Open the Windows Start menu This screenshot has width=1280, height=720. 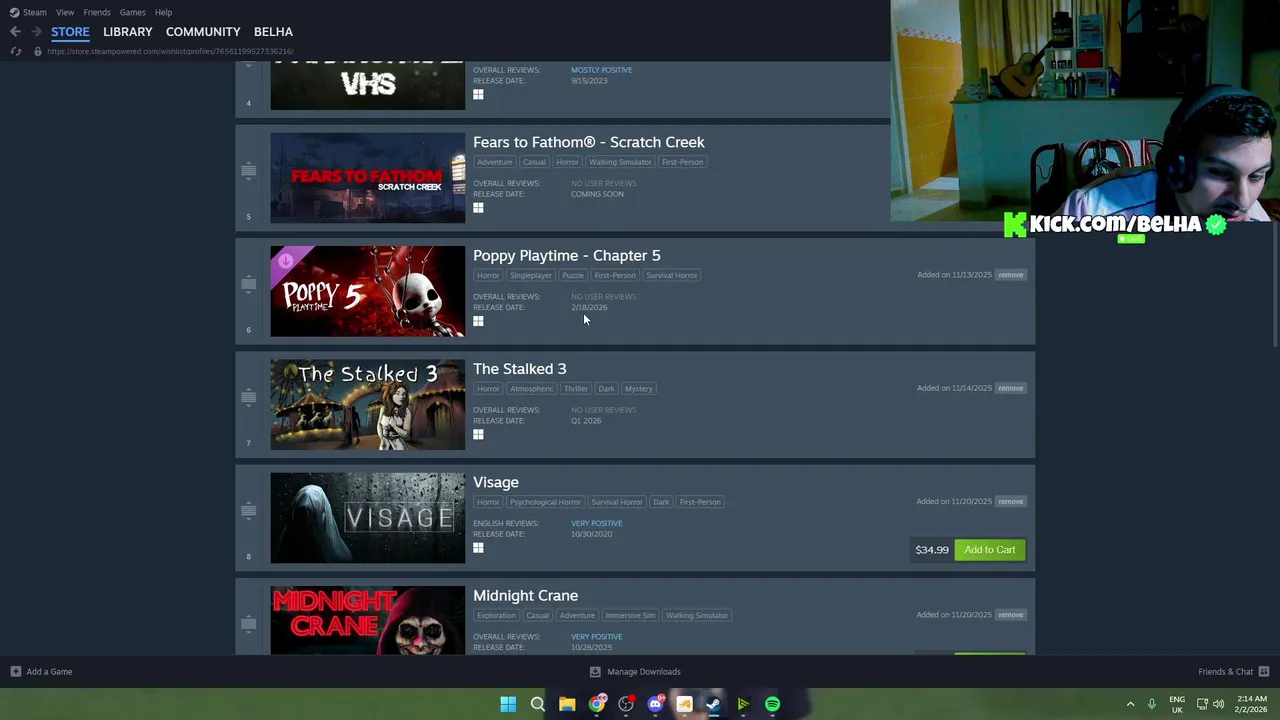click(x=508, y=704)
